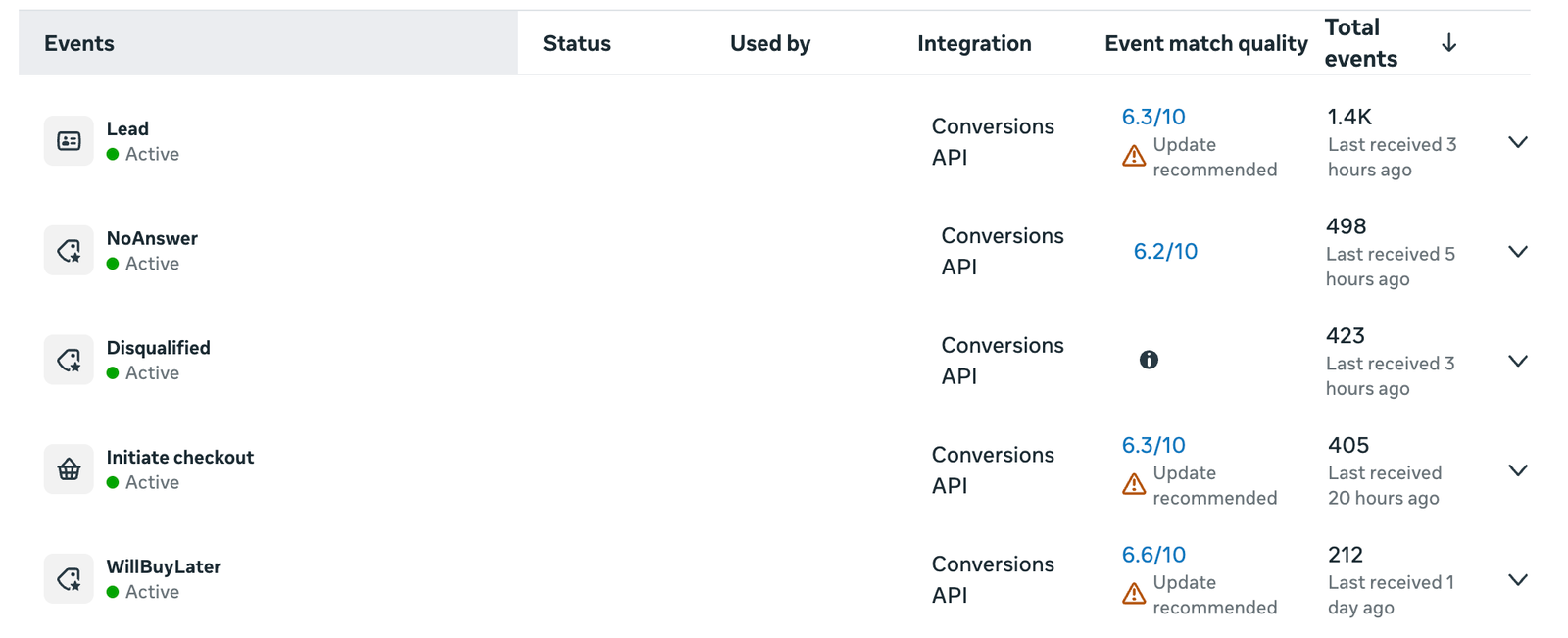Click the 423 total events value
This screenshot has height=638, width=1568.
click(1345, 336)
